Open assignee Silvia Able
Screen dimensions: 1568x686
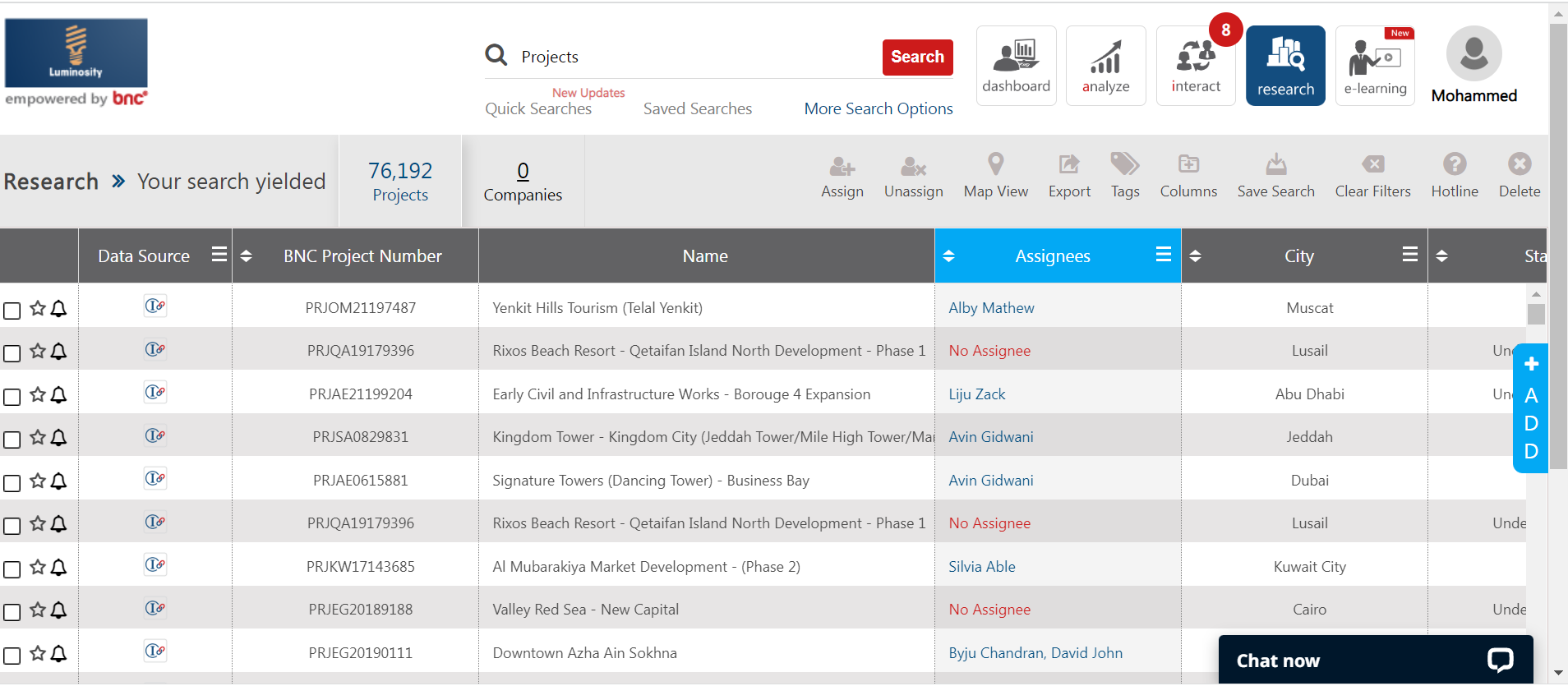coord(981,567)
